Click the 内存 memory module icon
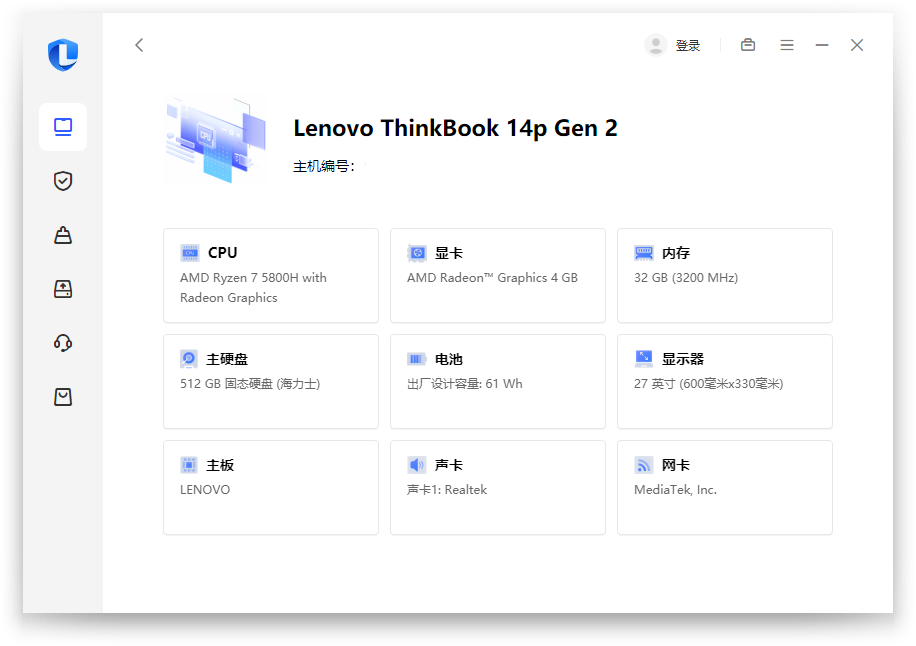This screenshot has width=916, height=646. click(644, 253)
